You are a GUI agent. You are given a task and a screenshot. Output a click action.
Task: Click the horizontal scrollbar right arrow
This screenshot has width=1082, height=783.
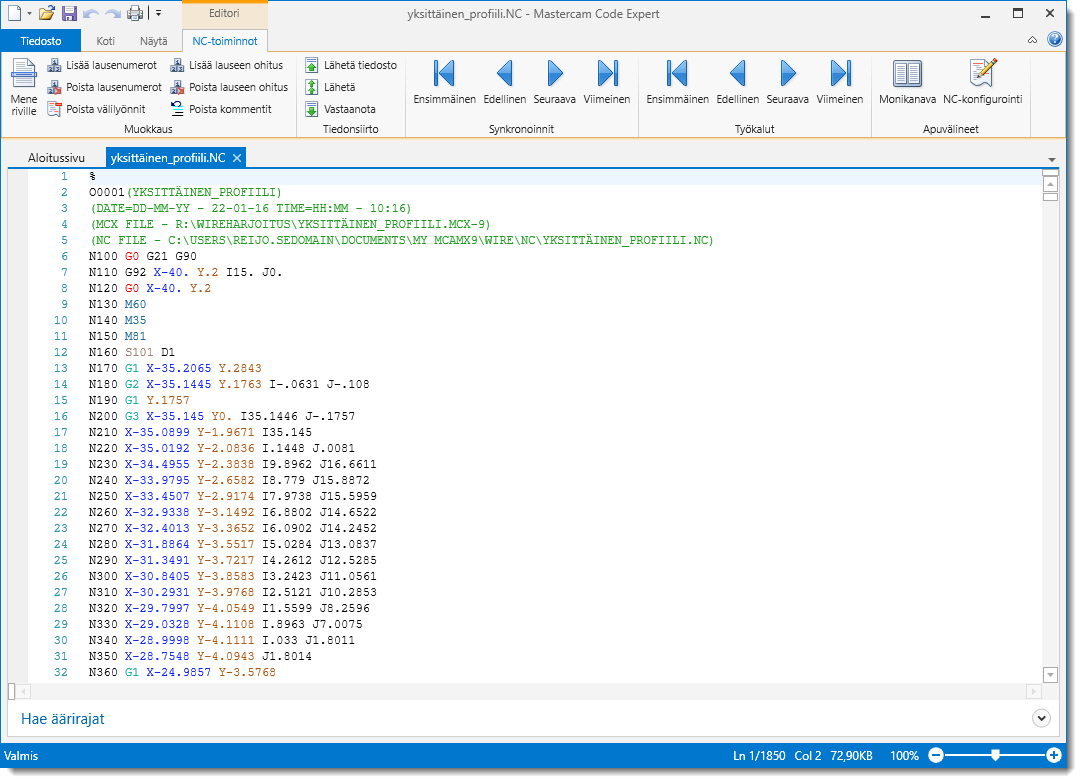[1033, 691]
